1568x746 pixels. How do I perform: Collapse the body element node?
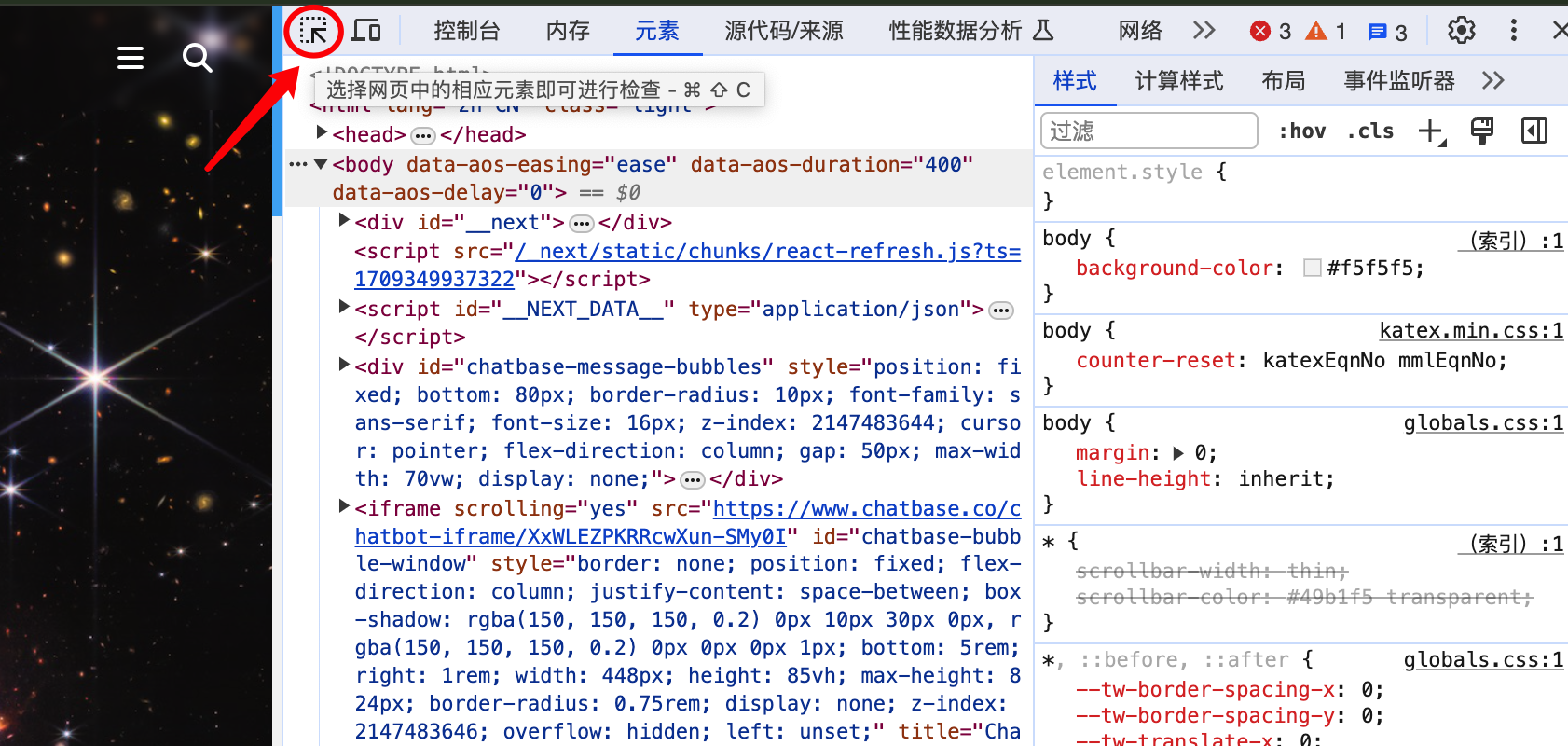[322, 164]
